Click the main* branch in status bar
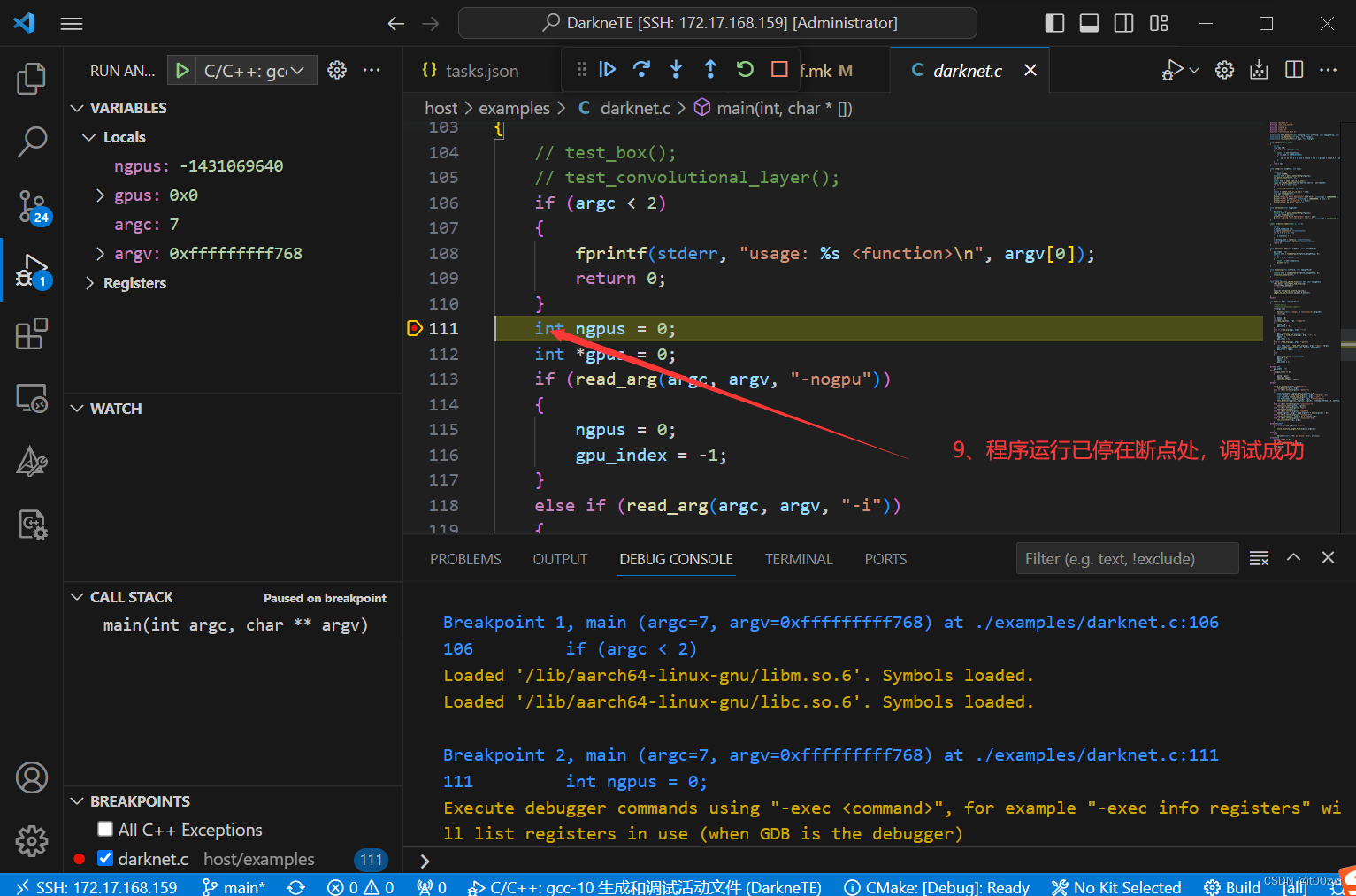1356x896 pixels. [234, 886]
